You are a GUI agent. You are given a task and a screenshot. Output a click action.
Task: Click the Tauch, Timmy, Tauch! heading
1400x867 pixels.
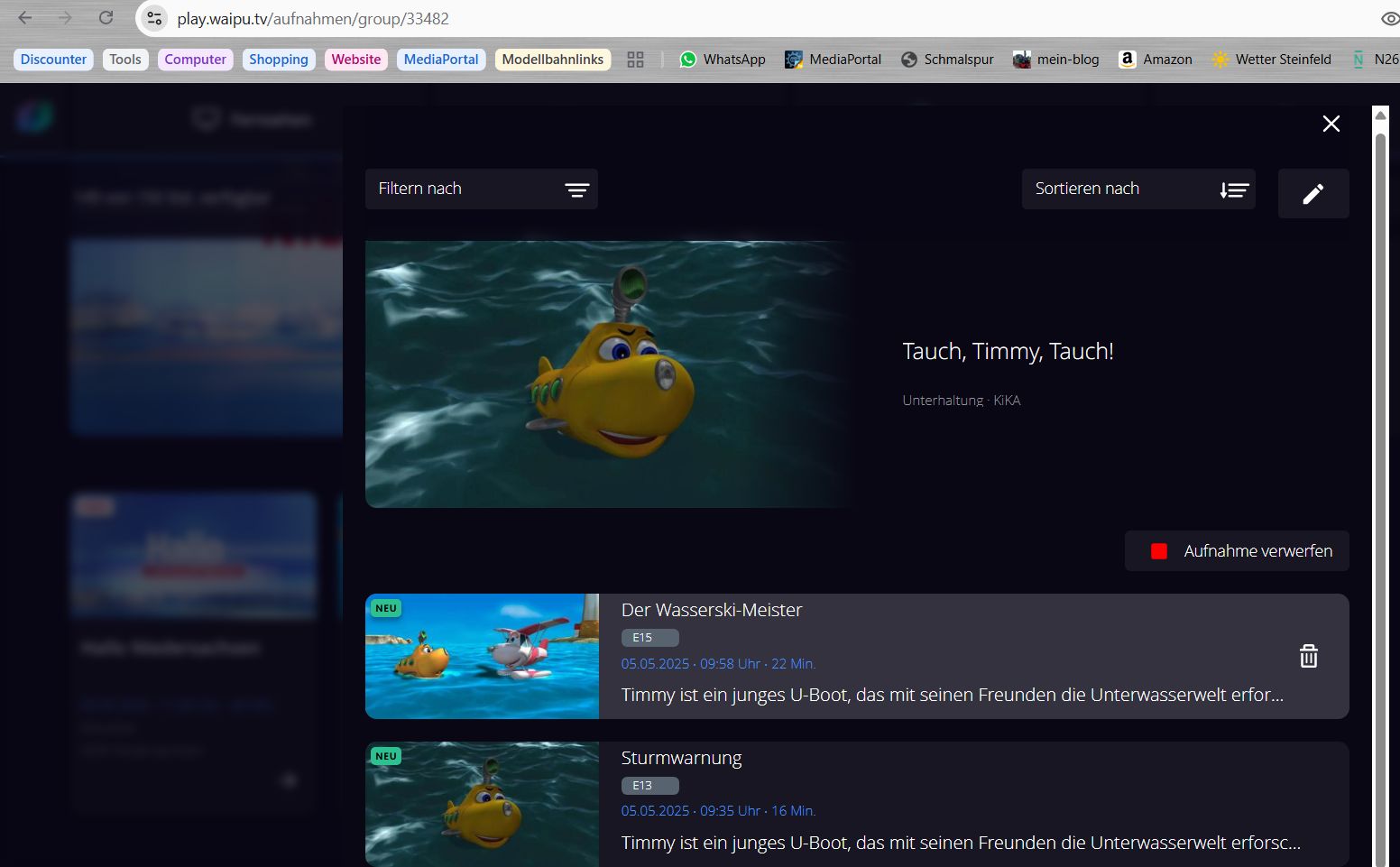pyautogui.click(x=1008, y=351)
